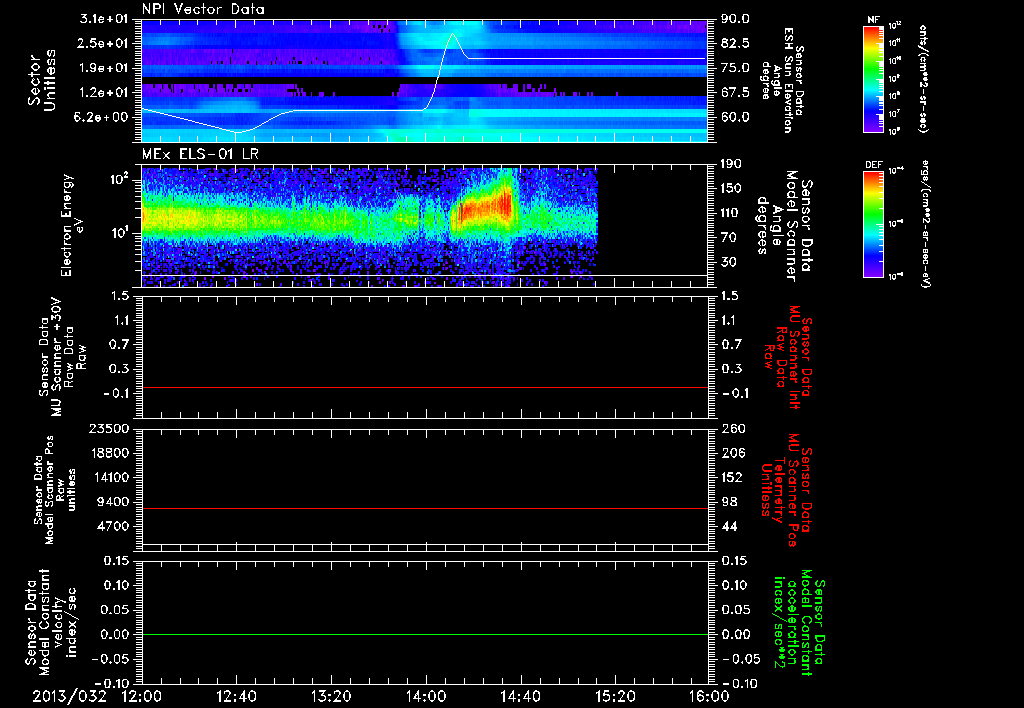Select 'MU Scanner +30V Raw Data' axis title
The height and width of the screenshot is (708, 1024).
[x=62, y=356]
